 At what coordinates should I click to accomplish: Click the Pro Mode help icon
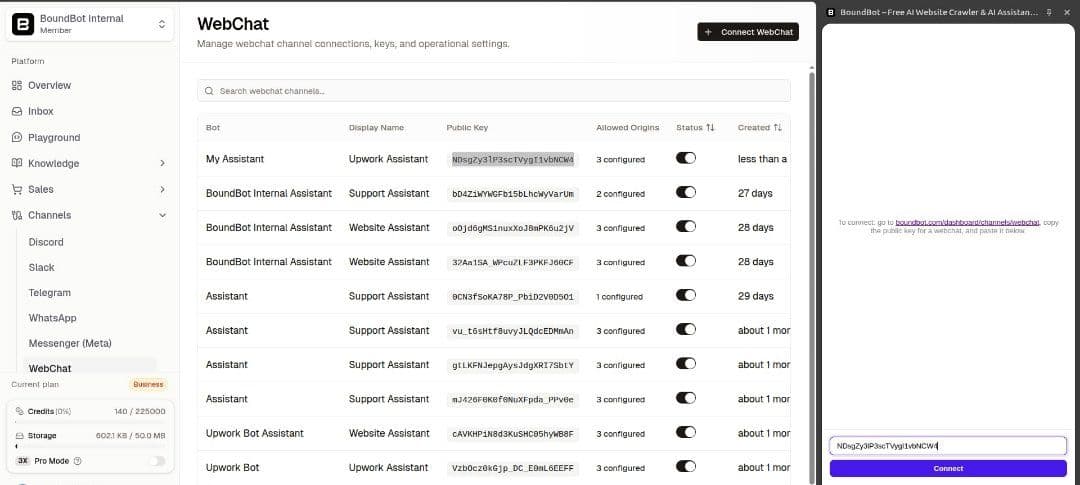coord(77,461)
